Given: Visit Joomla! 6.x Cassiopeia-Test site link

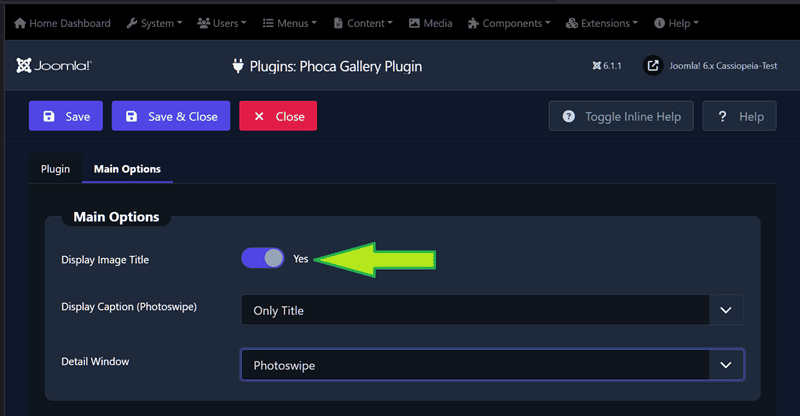Looking at the screenshot, I should (x=723, y=66).
